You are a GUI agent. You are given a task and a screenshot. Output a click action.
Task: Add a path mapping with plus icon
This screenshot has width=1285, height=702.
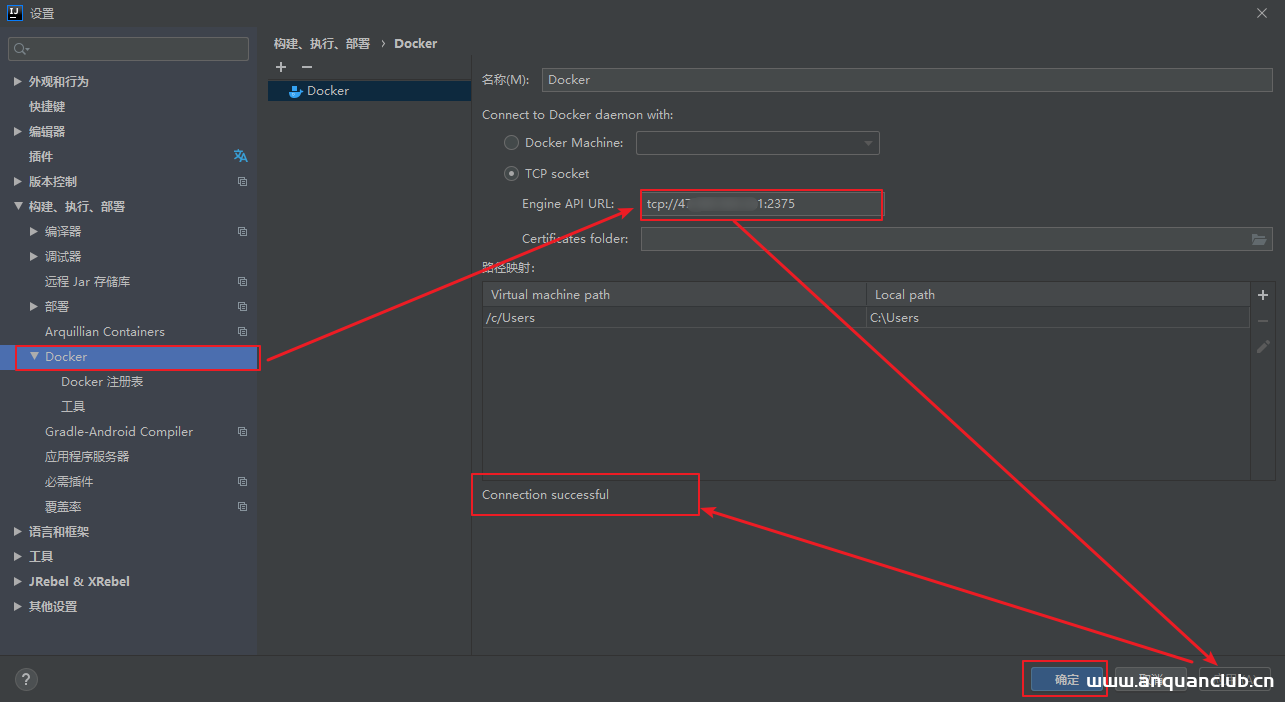pos(1262,295)
